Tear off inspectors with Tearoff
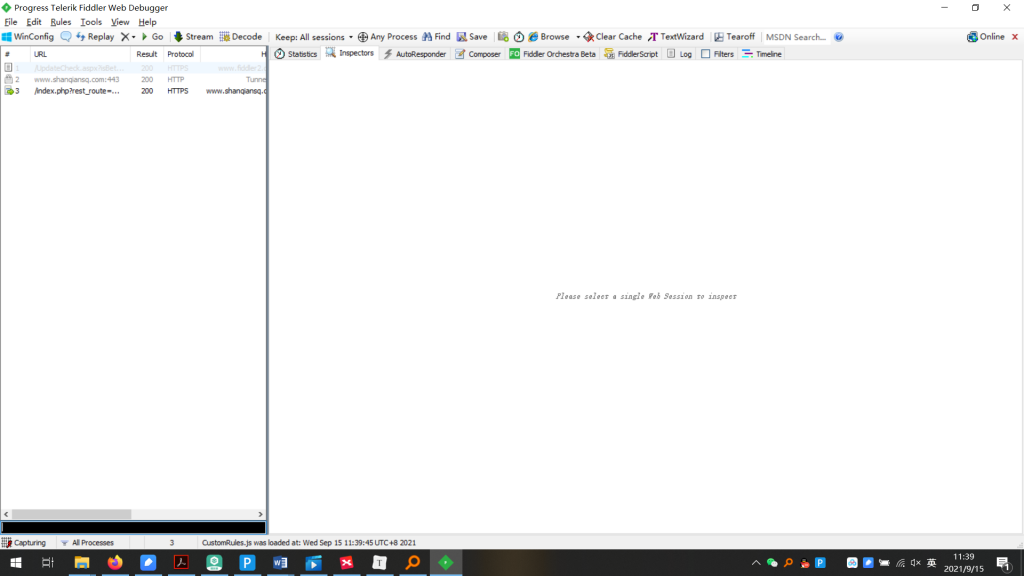1024x576 pixels. (x=735, y=37)
